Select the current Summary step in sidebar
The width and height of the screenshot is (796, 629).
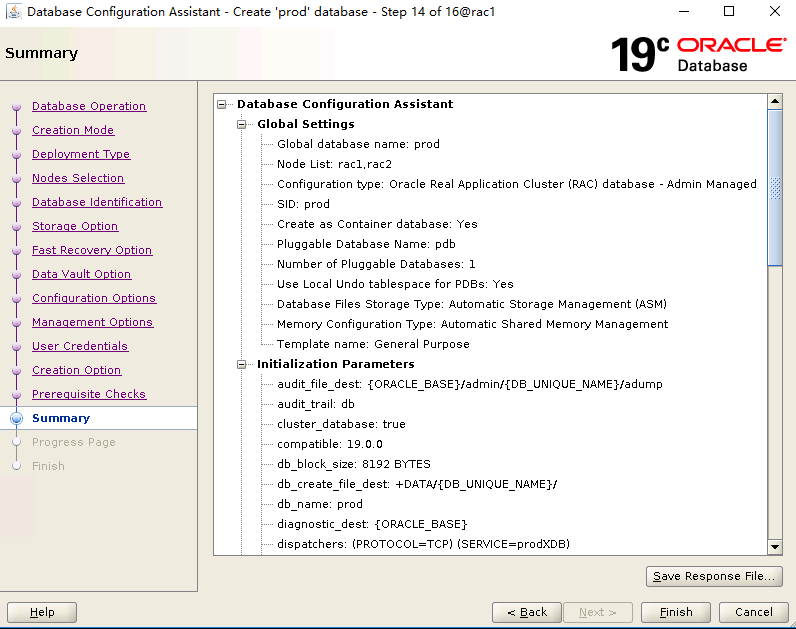61,418
